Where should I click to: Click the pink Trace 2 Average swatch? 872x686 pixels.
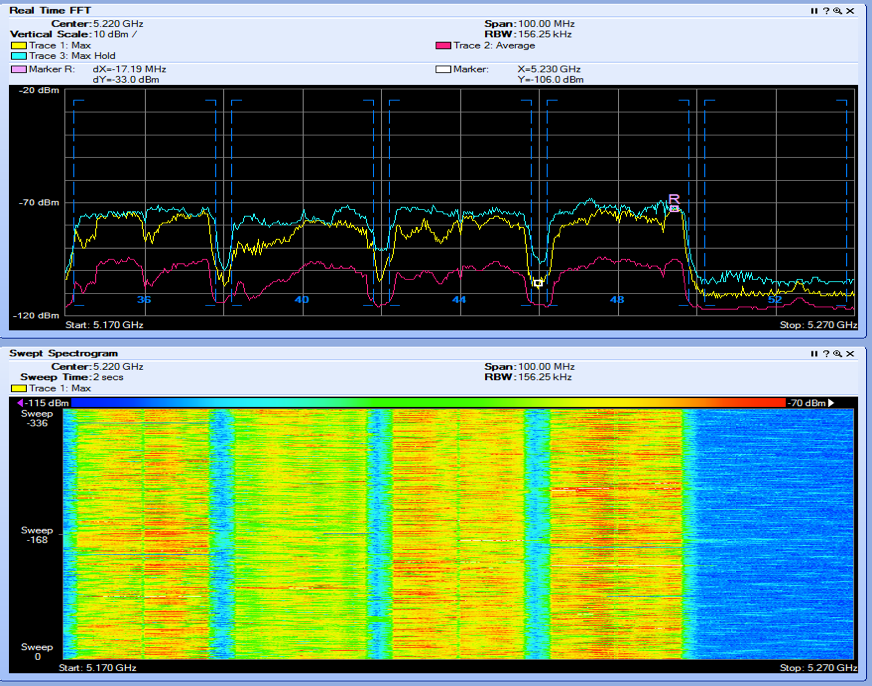coord(443,46)
